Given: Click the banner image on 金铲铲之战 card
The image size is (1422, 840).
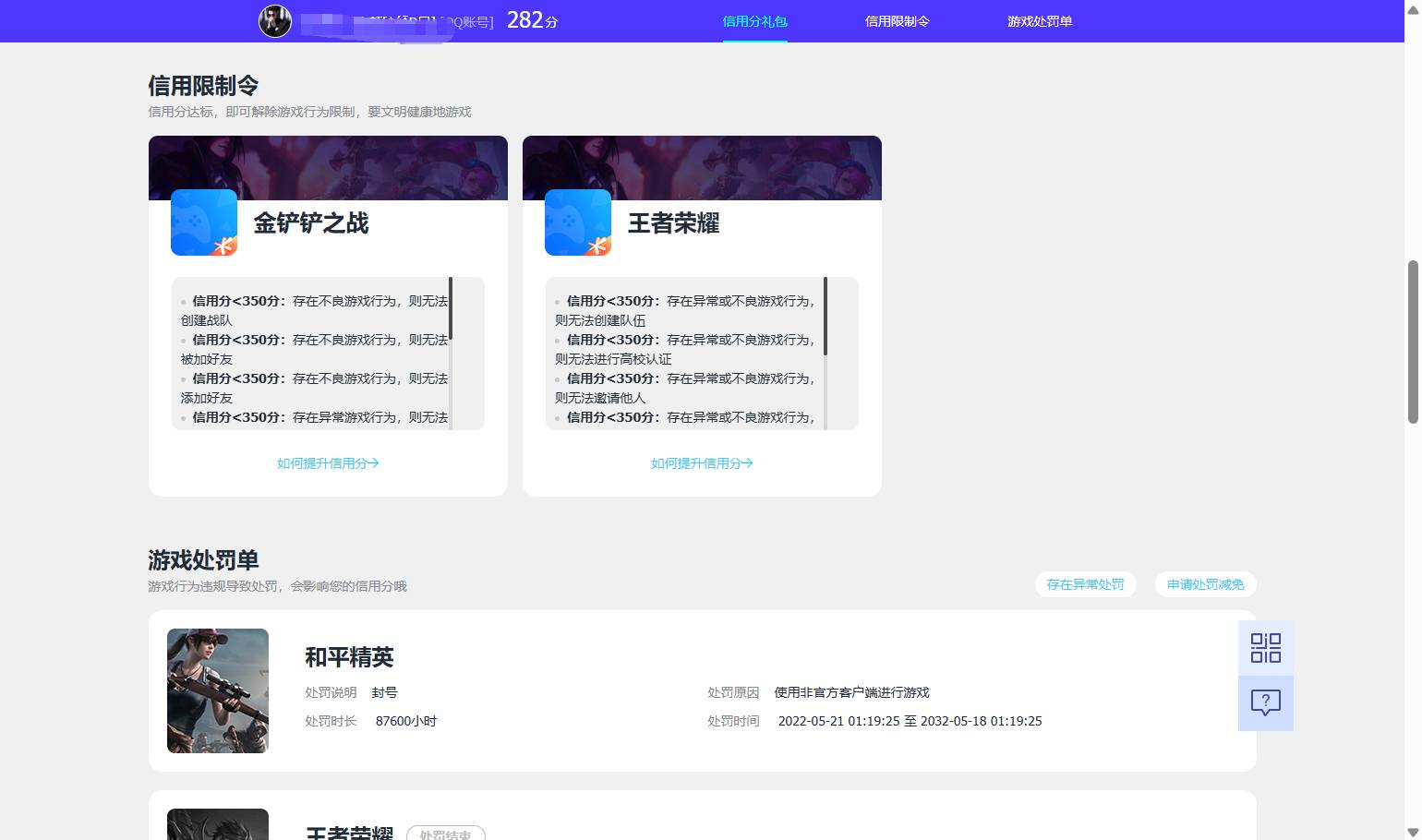Looking at the screenshot, I should pyautogui.click(x=328, y=168).
